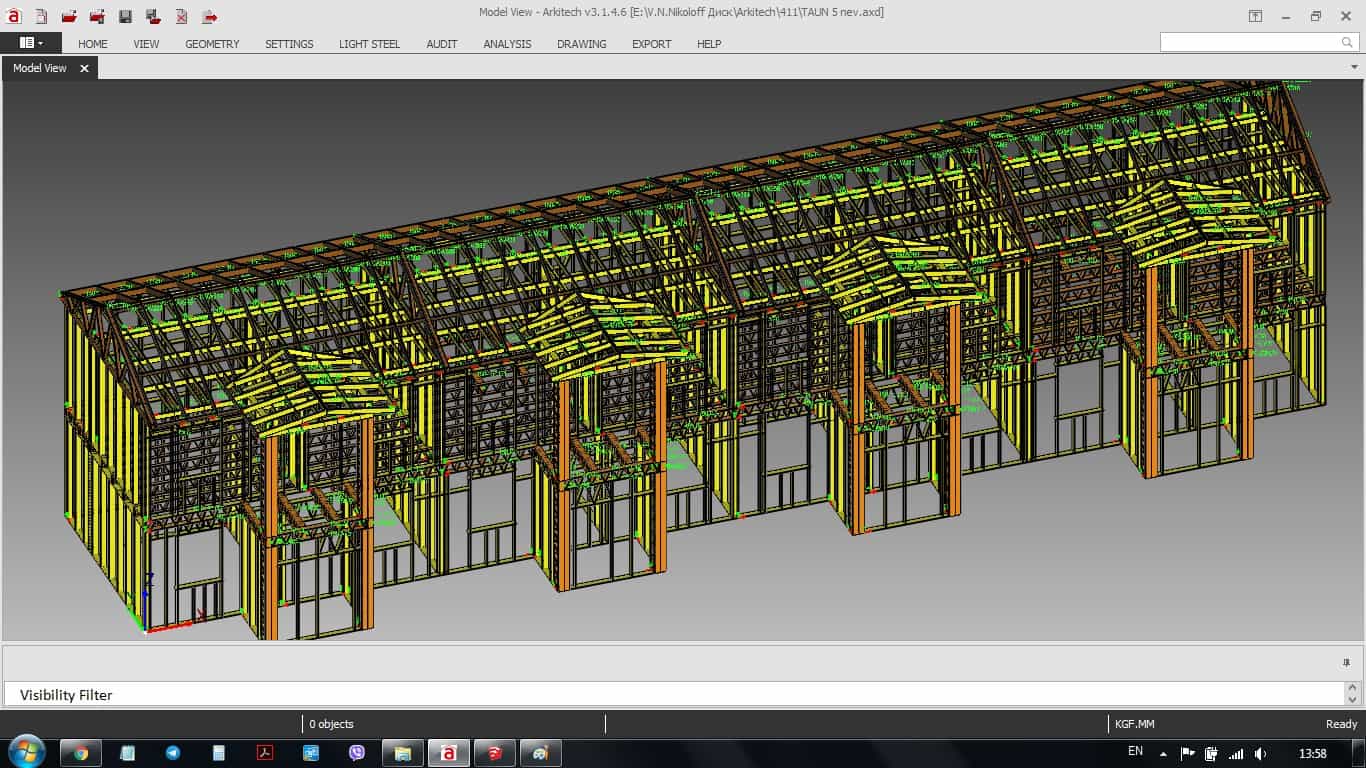Image resolution: width=1366 pixels, height=768 pixels.
Task: Expand the document tab list arrow
Action: pos(1354,67)
